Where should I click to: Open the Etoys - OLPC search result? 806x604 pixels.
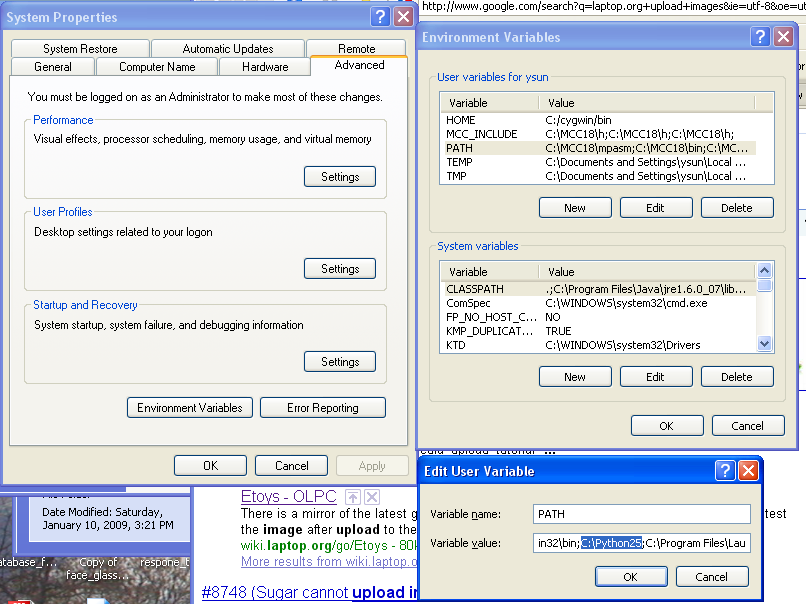point(289,497)
